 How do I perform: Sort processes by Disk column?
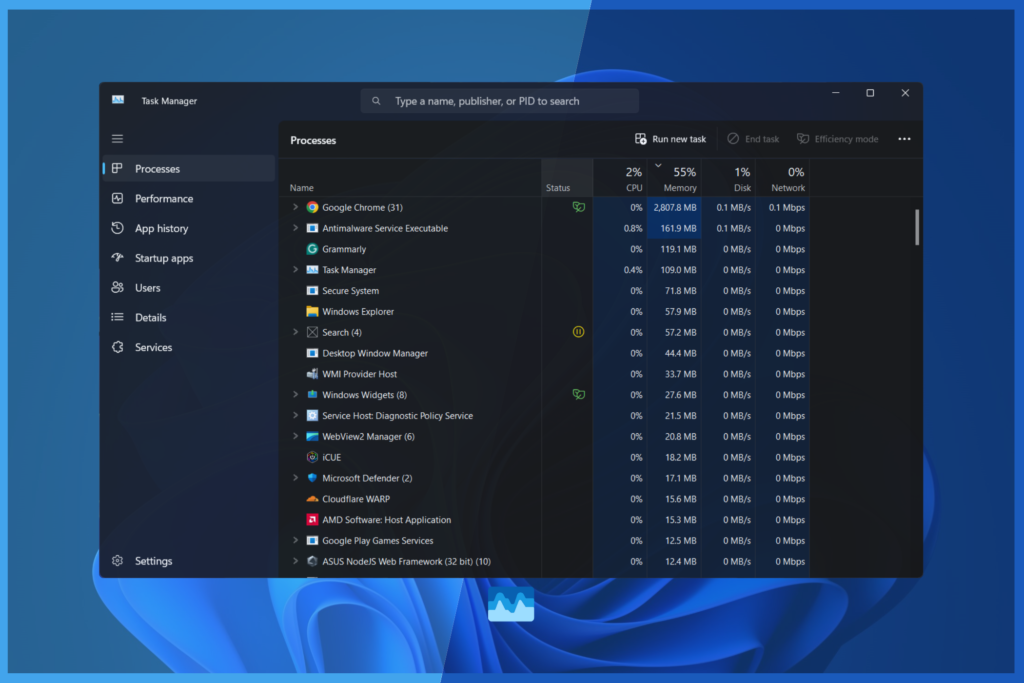(729, 178)
